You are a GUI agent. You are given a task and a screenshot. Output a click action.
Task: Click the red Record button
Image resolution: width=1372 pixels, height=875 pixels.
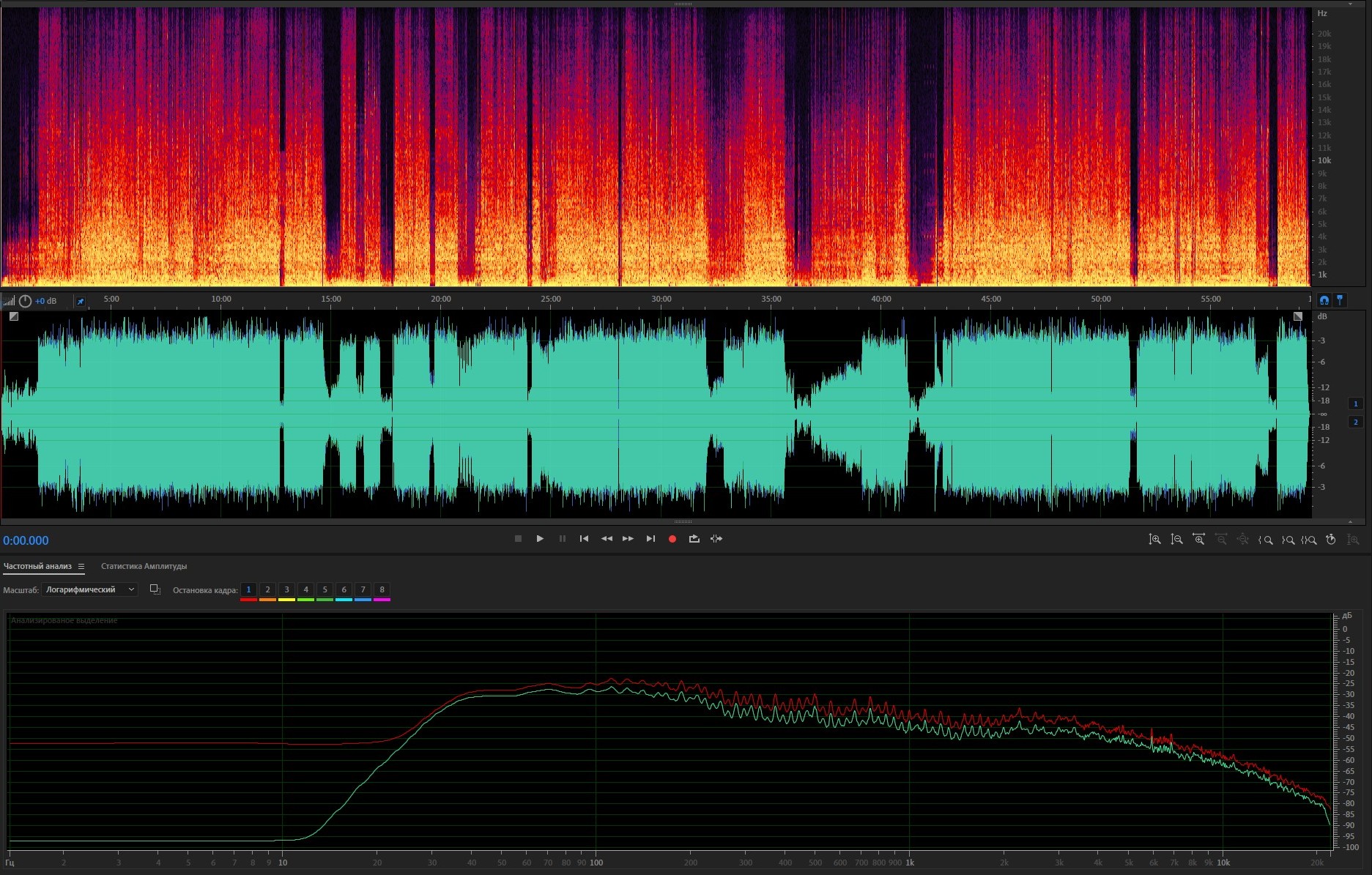(672, 539)
